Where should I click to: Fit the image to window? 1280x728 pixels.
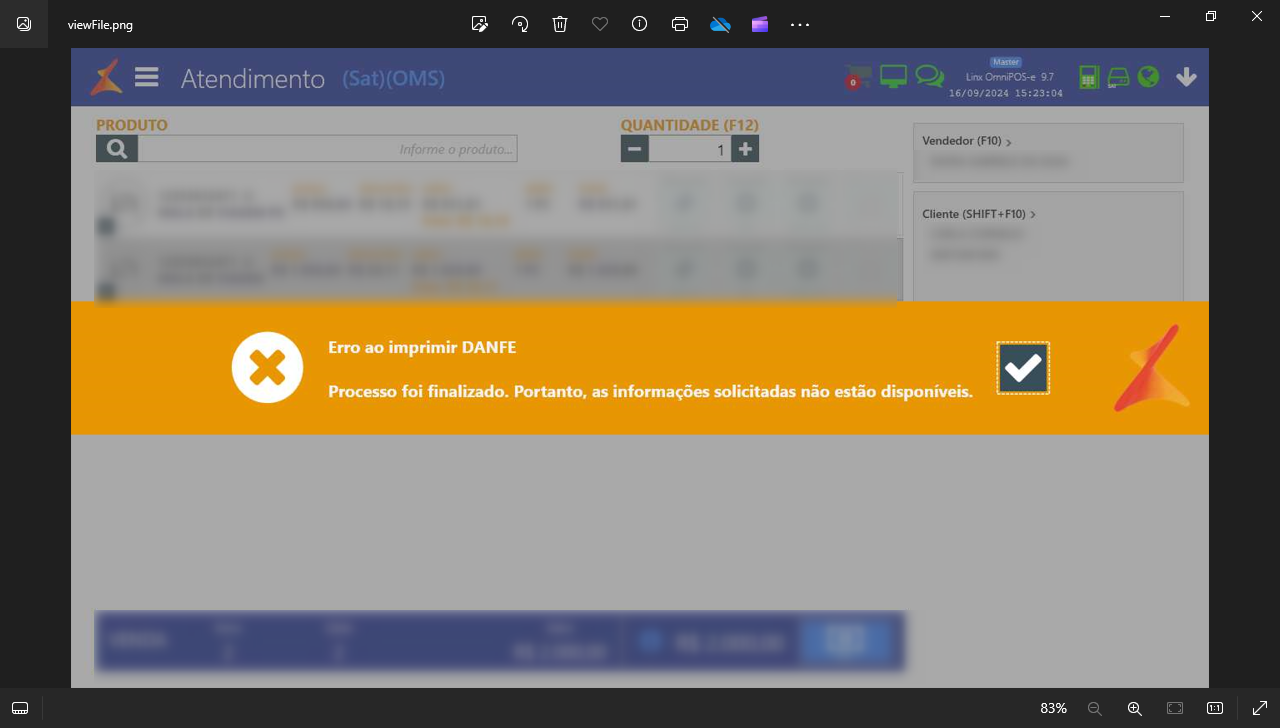[x=1175, y=708]
